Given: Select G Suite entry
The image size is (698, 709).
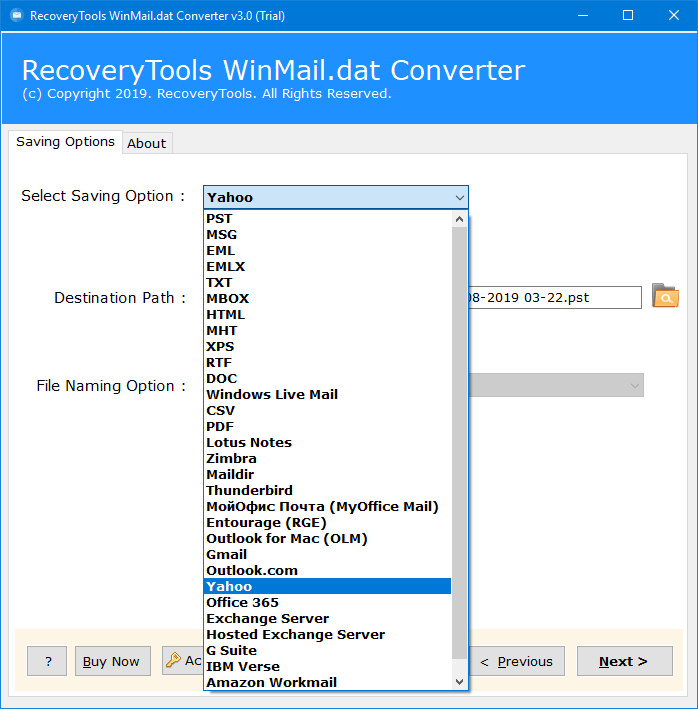Looking at the screenshot, I should tap(327, 650).
